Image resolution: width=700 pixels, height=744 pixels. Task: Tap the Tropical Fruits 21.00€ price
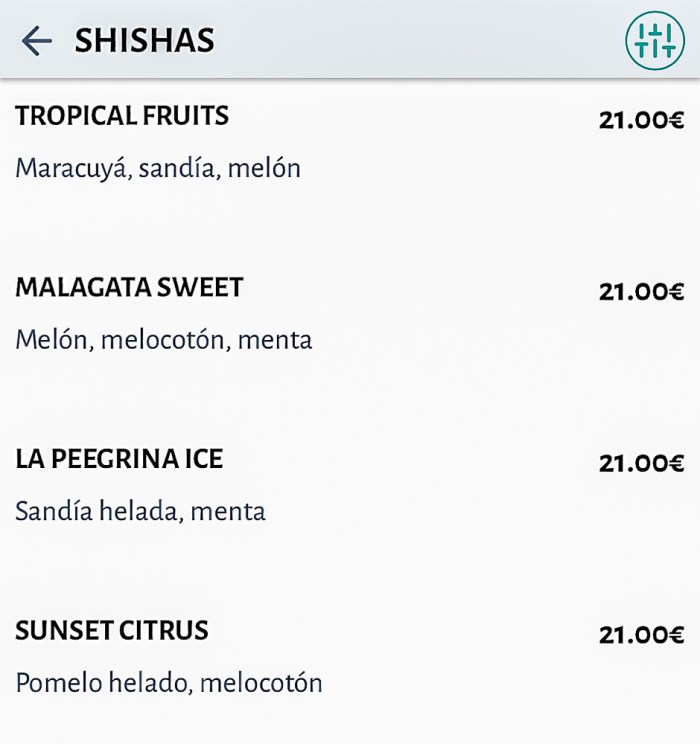tap(641, 120)
